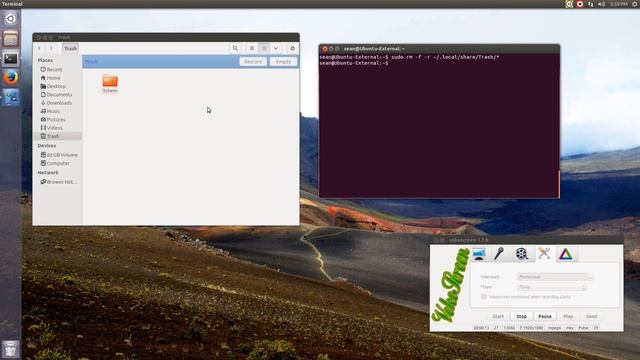Click Empty in the Trash info bar
This screenshot has width=640, height=360.
coord(283,62)
